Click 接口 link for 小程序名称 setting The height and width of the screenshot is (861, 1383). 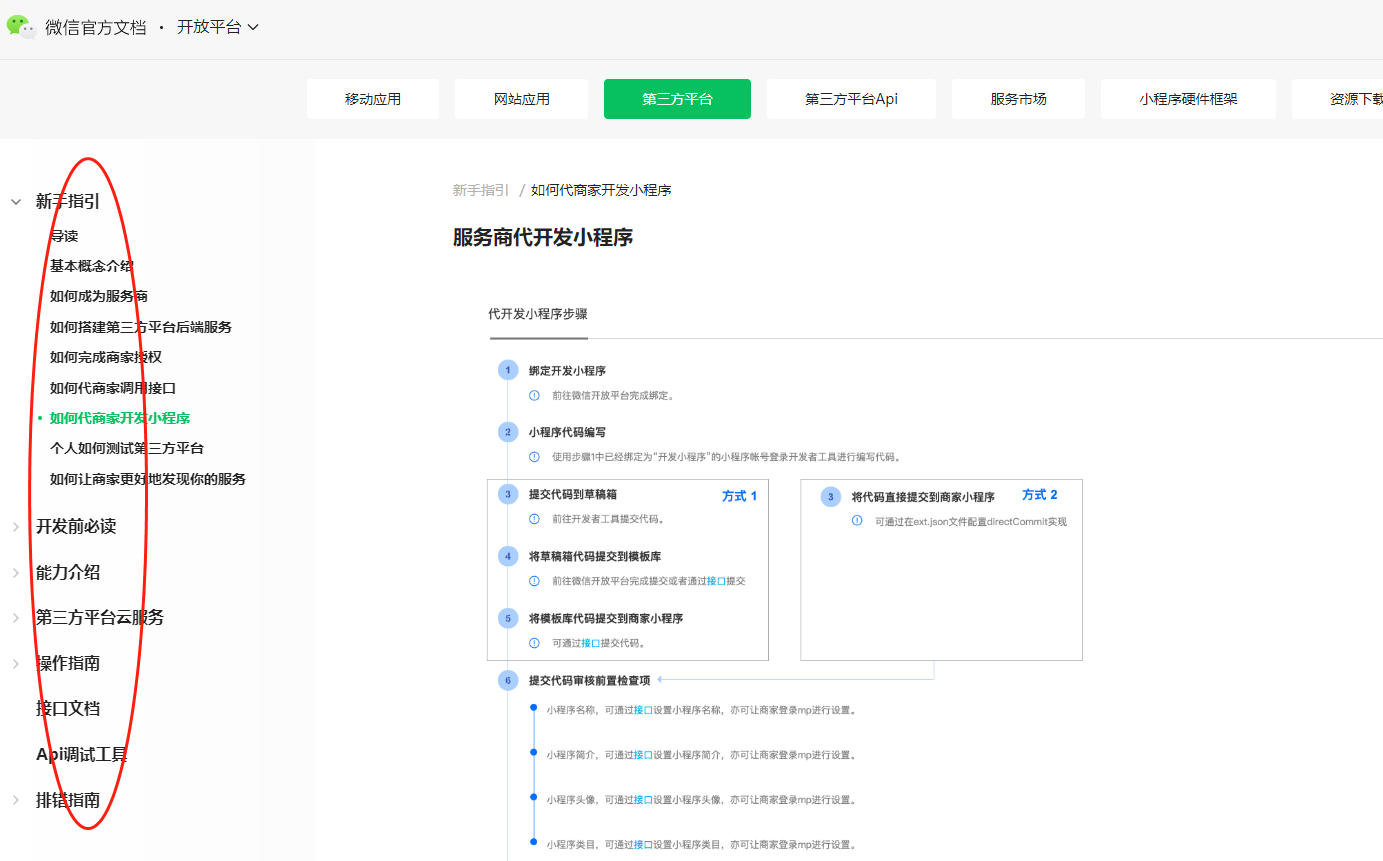pyautogui.click(x=643, y=710)
